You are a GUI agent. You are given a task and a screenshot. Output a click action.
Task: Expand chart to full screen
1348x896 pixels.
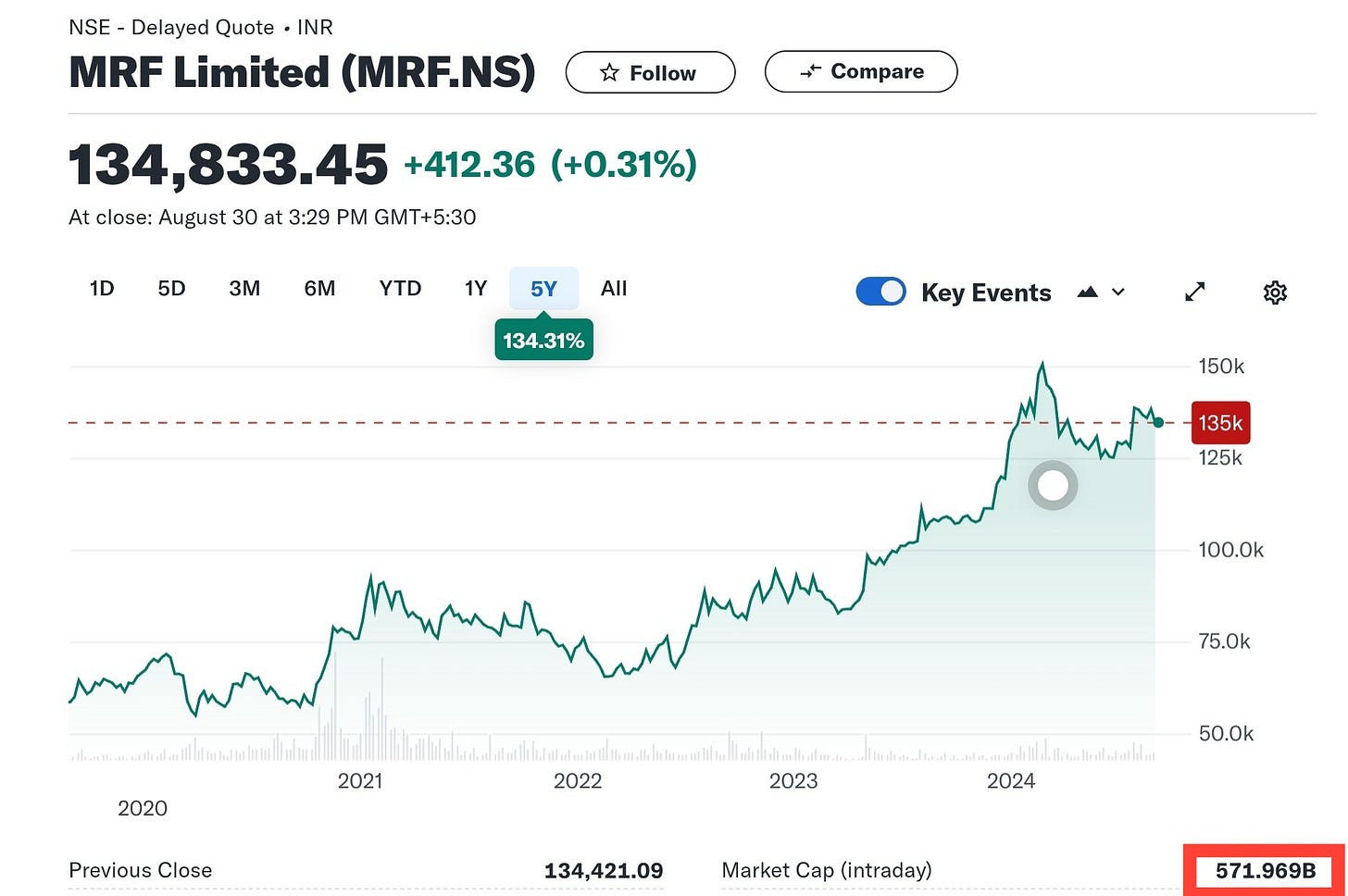1195,292
